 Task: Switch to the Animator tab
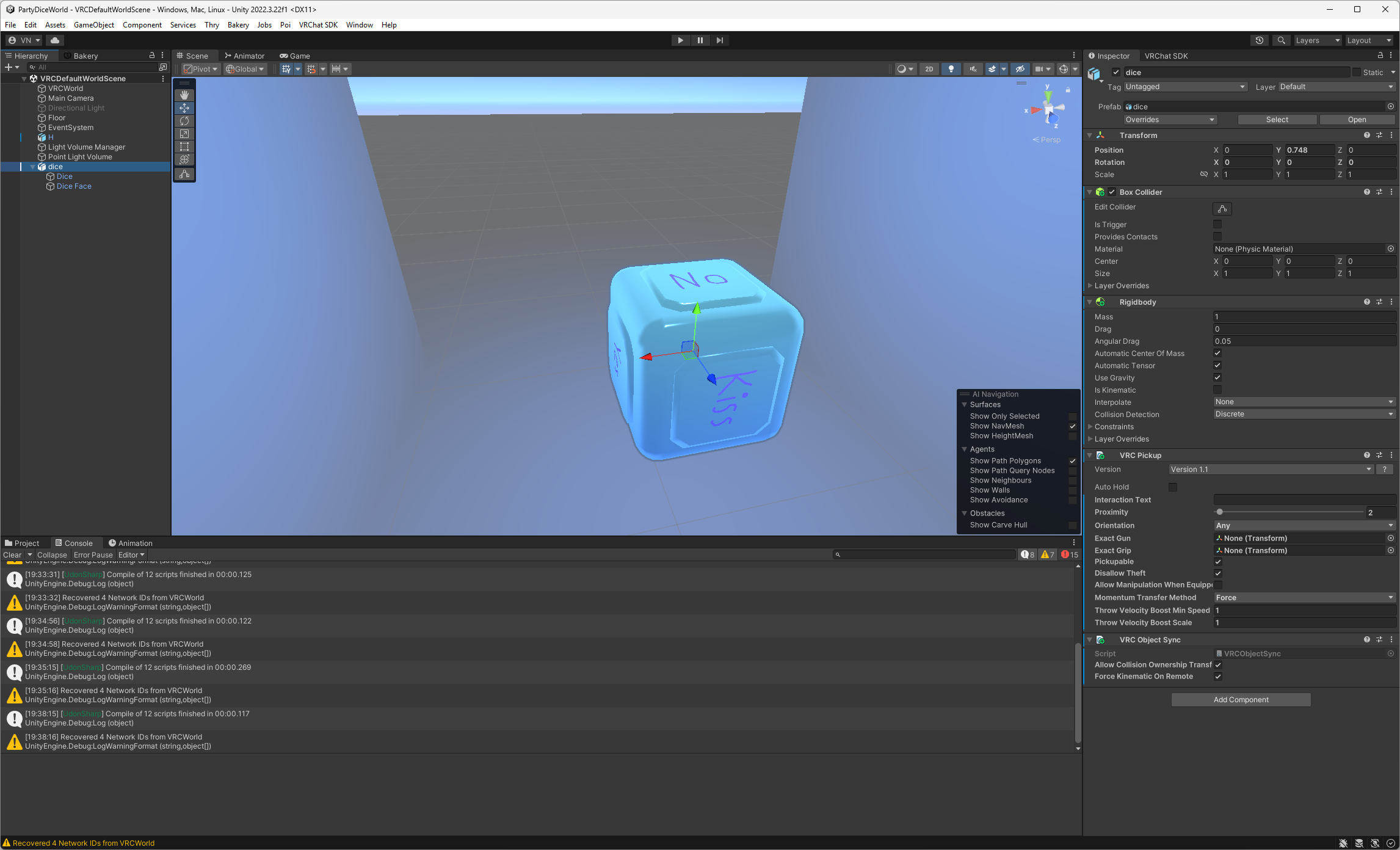pyautogui.click(x=244, y=56)
